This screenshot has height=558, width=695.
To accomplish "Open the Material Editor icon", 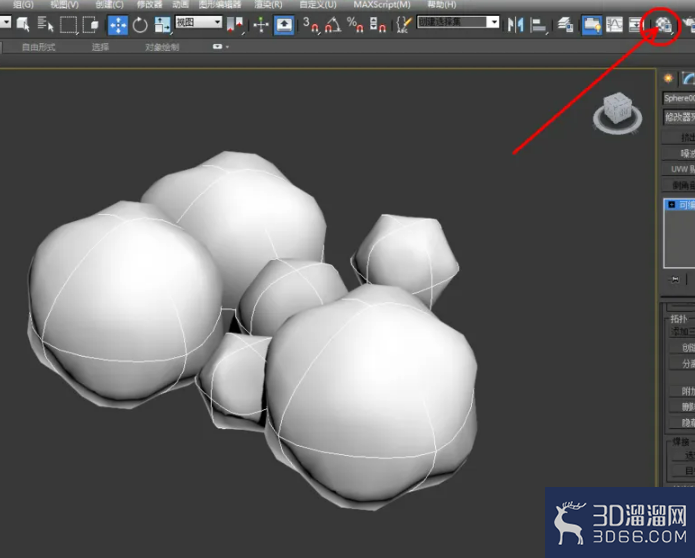I will point(664,25).
